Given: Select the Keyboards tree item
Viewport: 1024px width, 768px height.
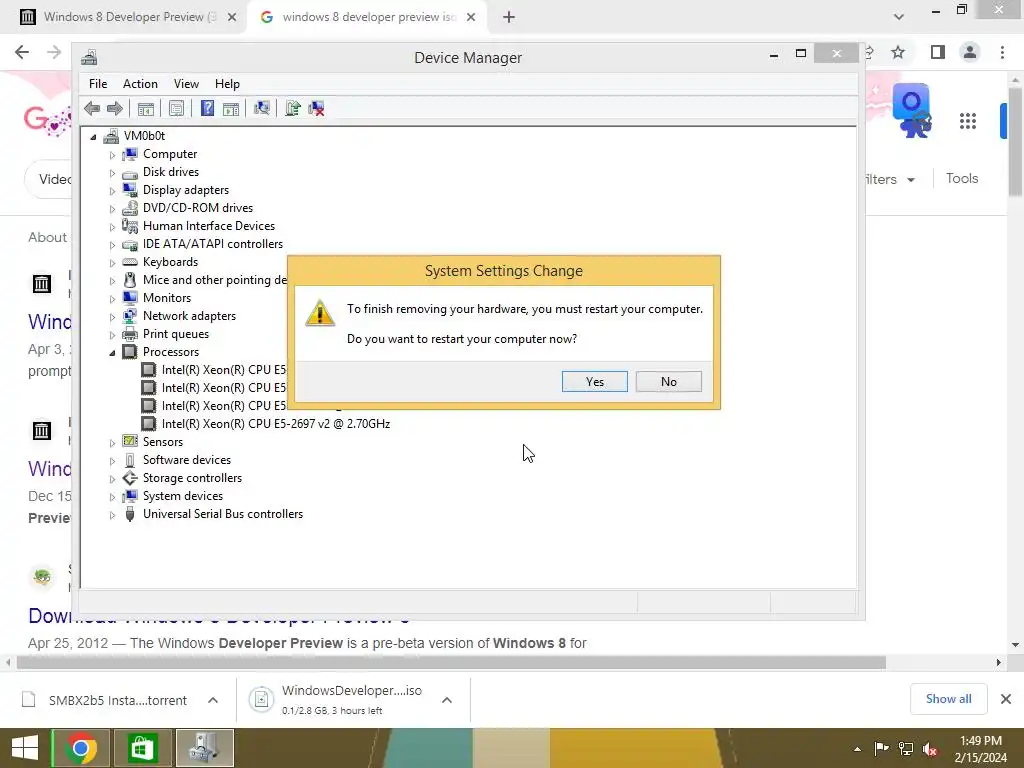Looking at the screenshot, I should coord(170,262).
